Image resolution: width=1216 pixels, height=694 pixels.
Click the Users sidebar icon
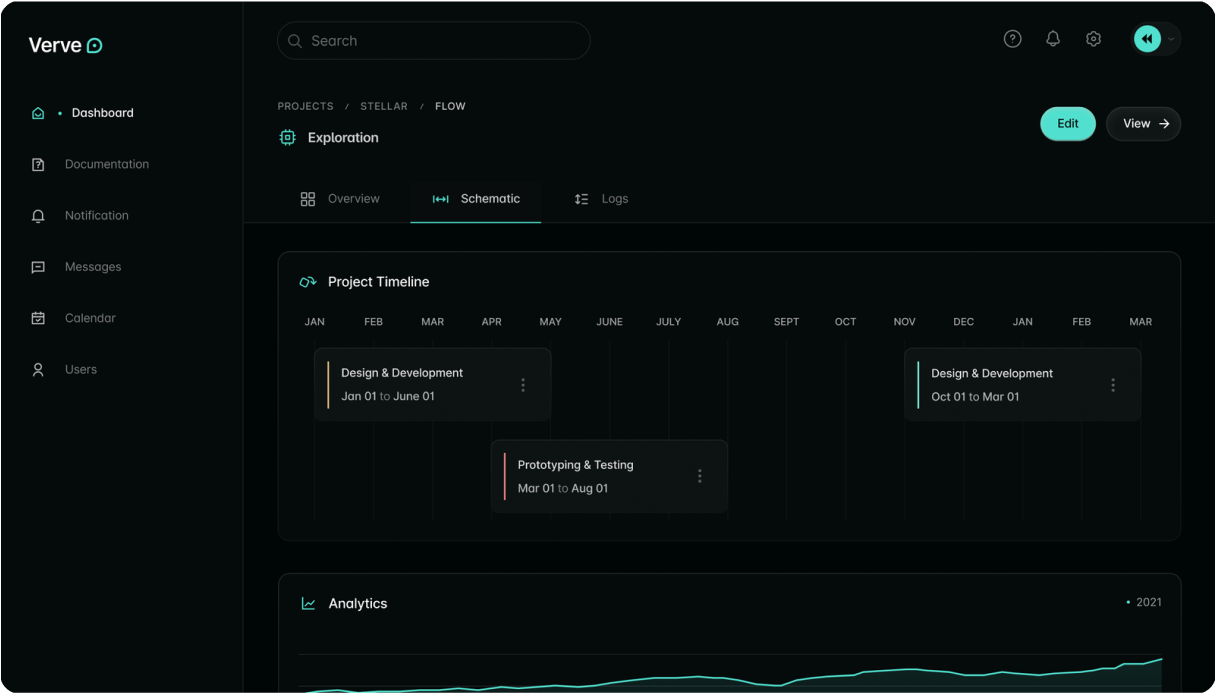pyautogui.click(x=38, y=368)
